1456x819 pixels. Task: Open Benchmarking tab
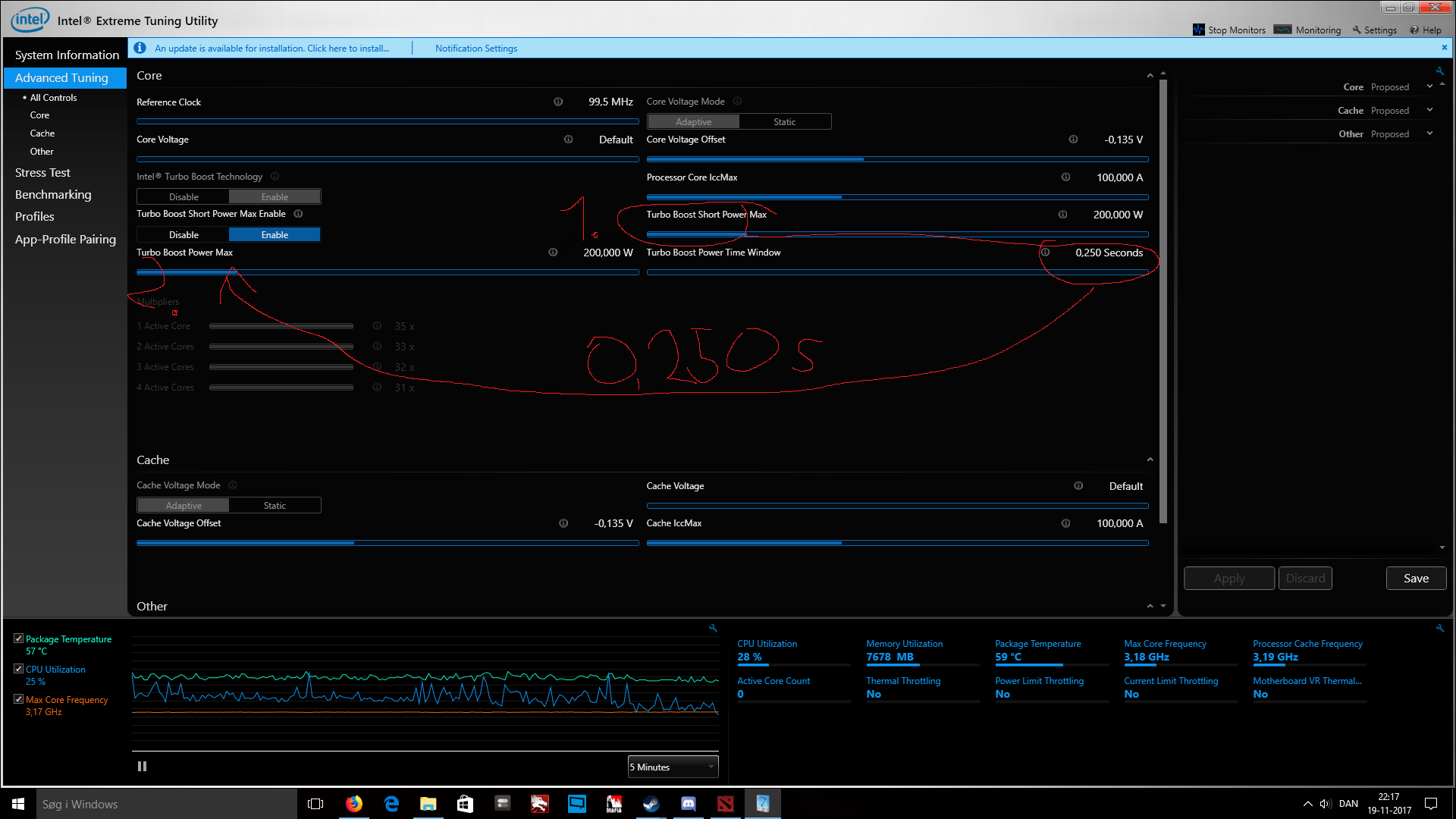[x=53, y=195]
